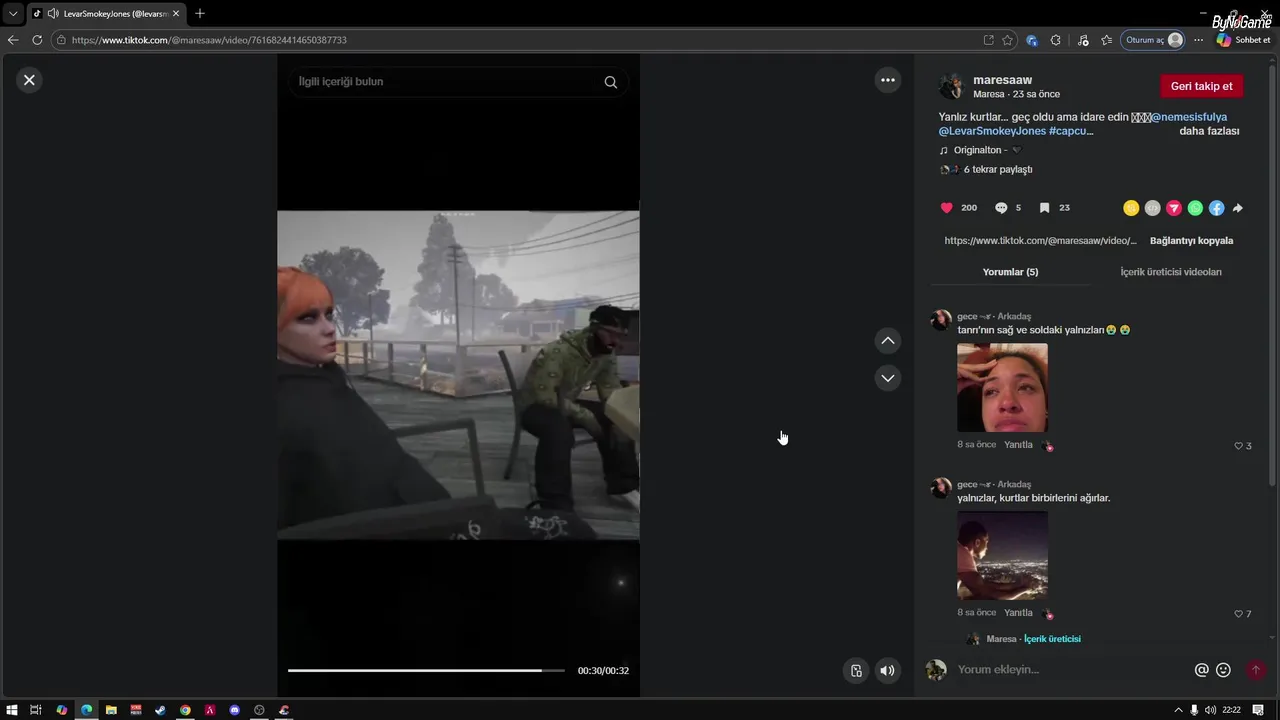The width and height of the screenshot is (1280, 720).
Task: Click '6 tekrar paylaştı' reposts text
Action: [x=998, y=170]
